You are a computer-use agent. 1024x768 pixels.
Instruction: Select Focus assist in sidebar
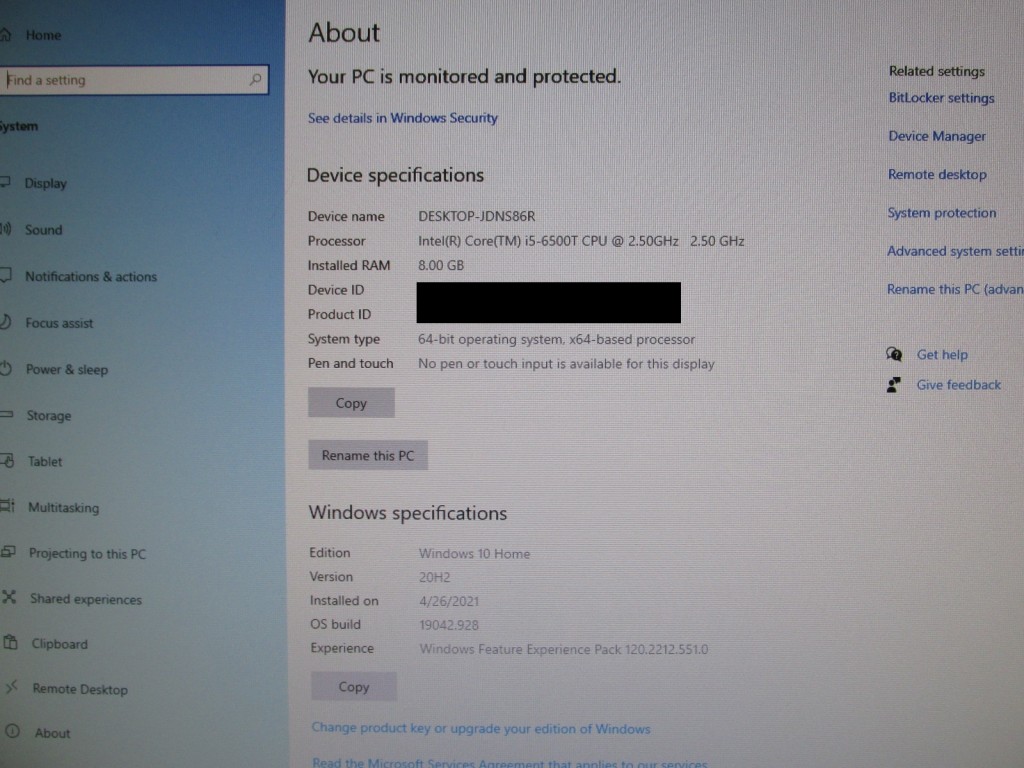[59, 323]
